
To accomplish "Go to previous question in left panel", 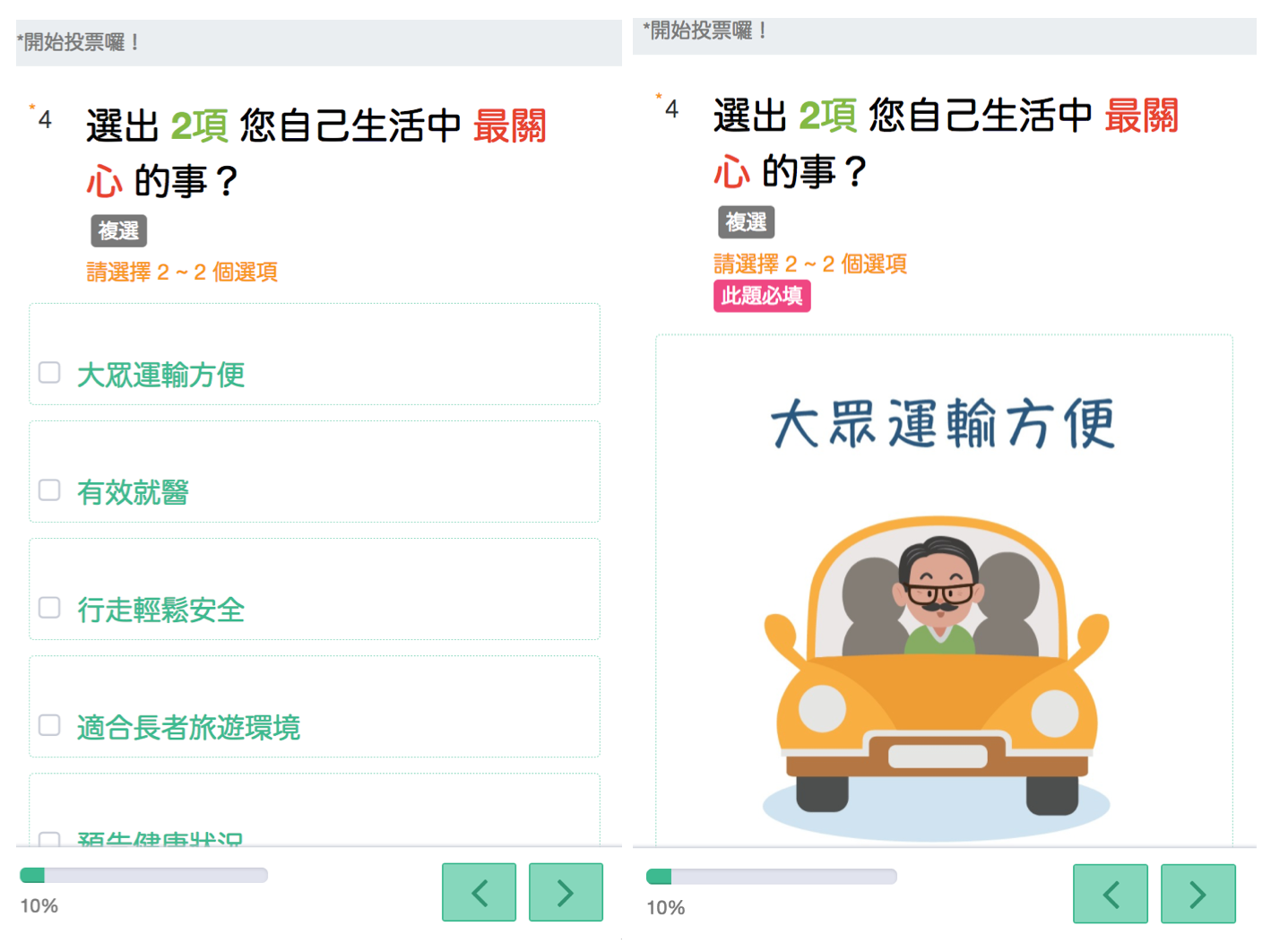I will coord(479,892).
